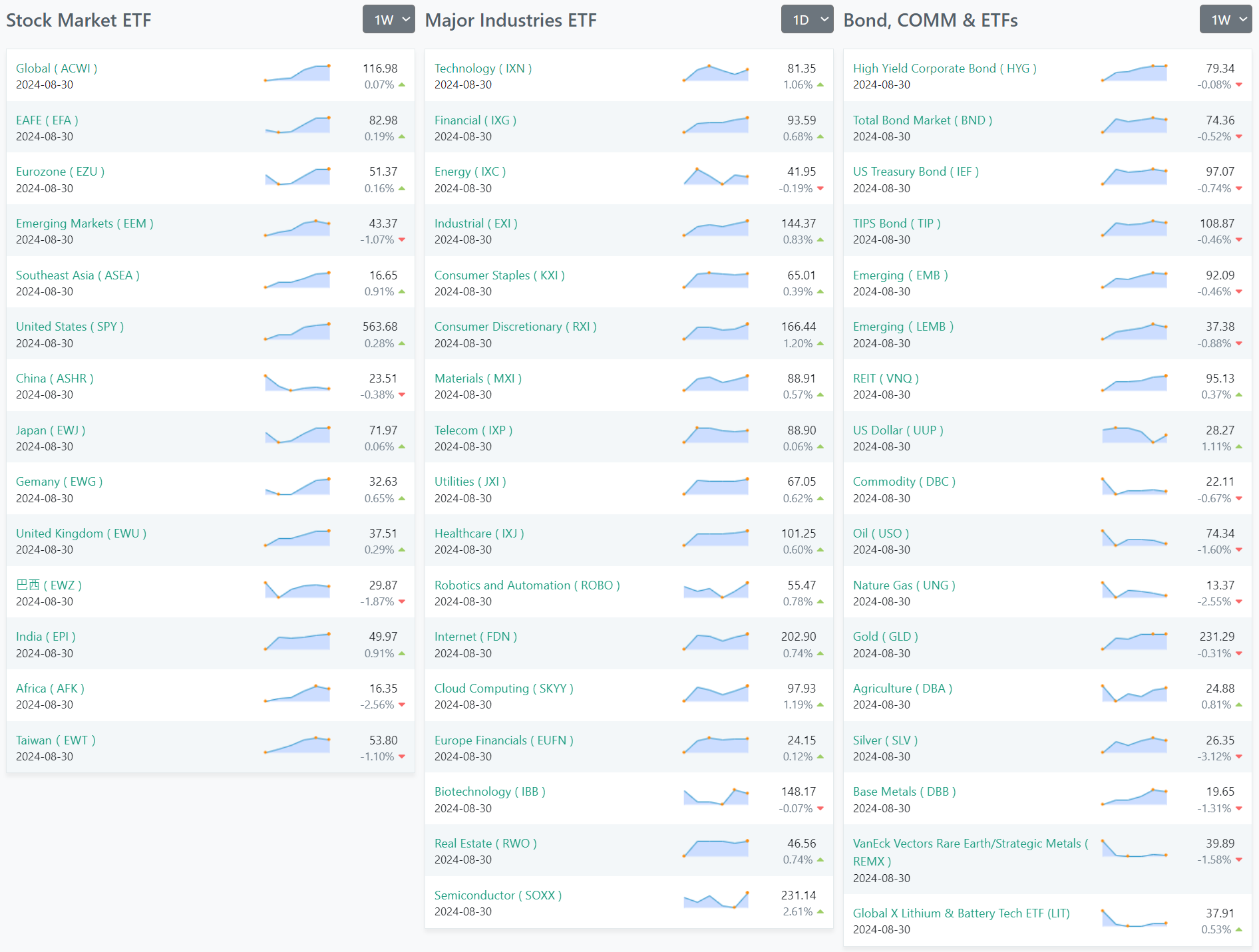Open India ( EPI ) ETF link
Viewport: 1259px width, 952px height.
(x=46, y=637)
